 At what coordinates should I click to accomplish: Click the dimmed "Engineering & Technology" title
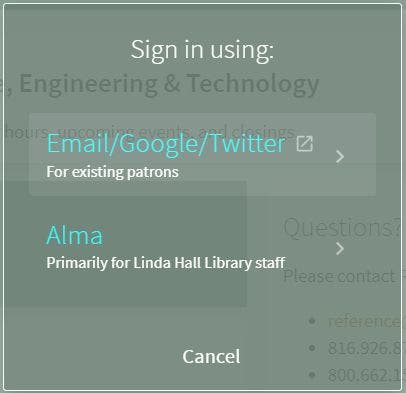170,84
